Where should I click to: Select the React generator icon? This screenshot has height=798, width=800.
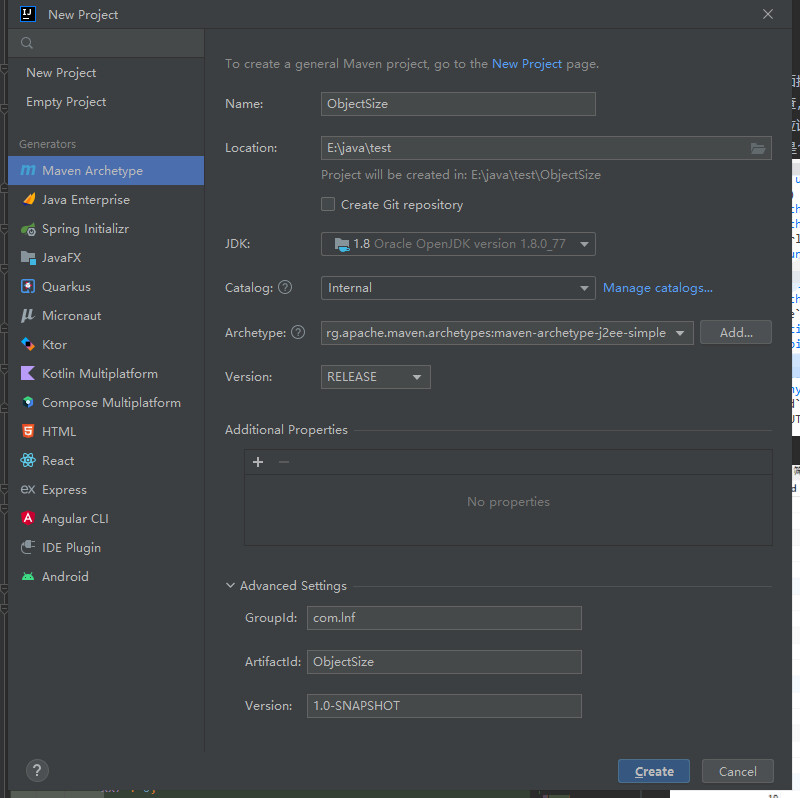click(x=28, y=461)
